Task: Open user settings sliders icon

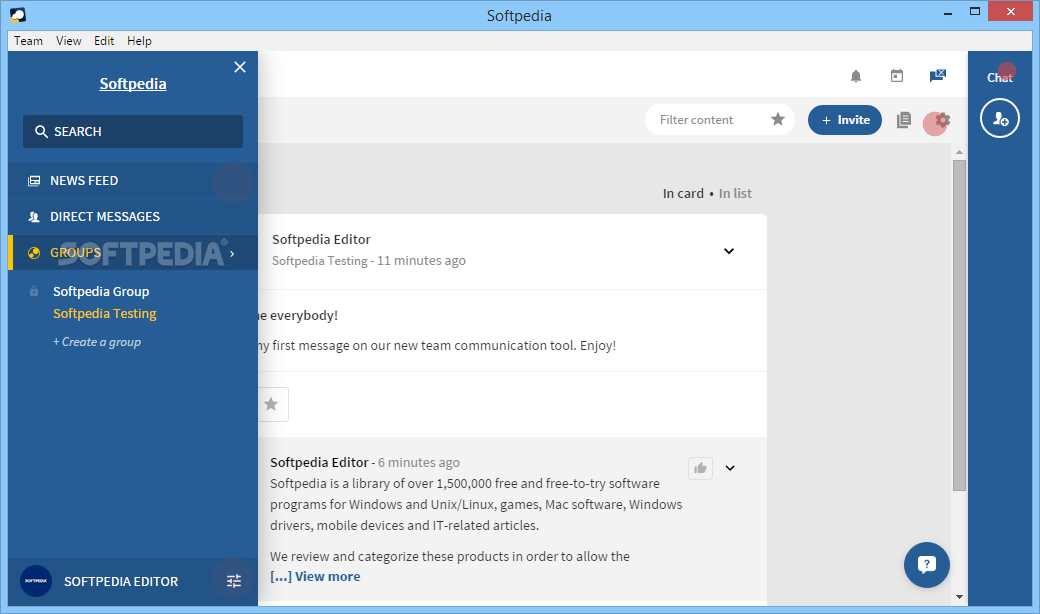Action: (x=233, y=581)
